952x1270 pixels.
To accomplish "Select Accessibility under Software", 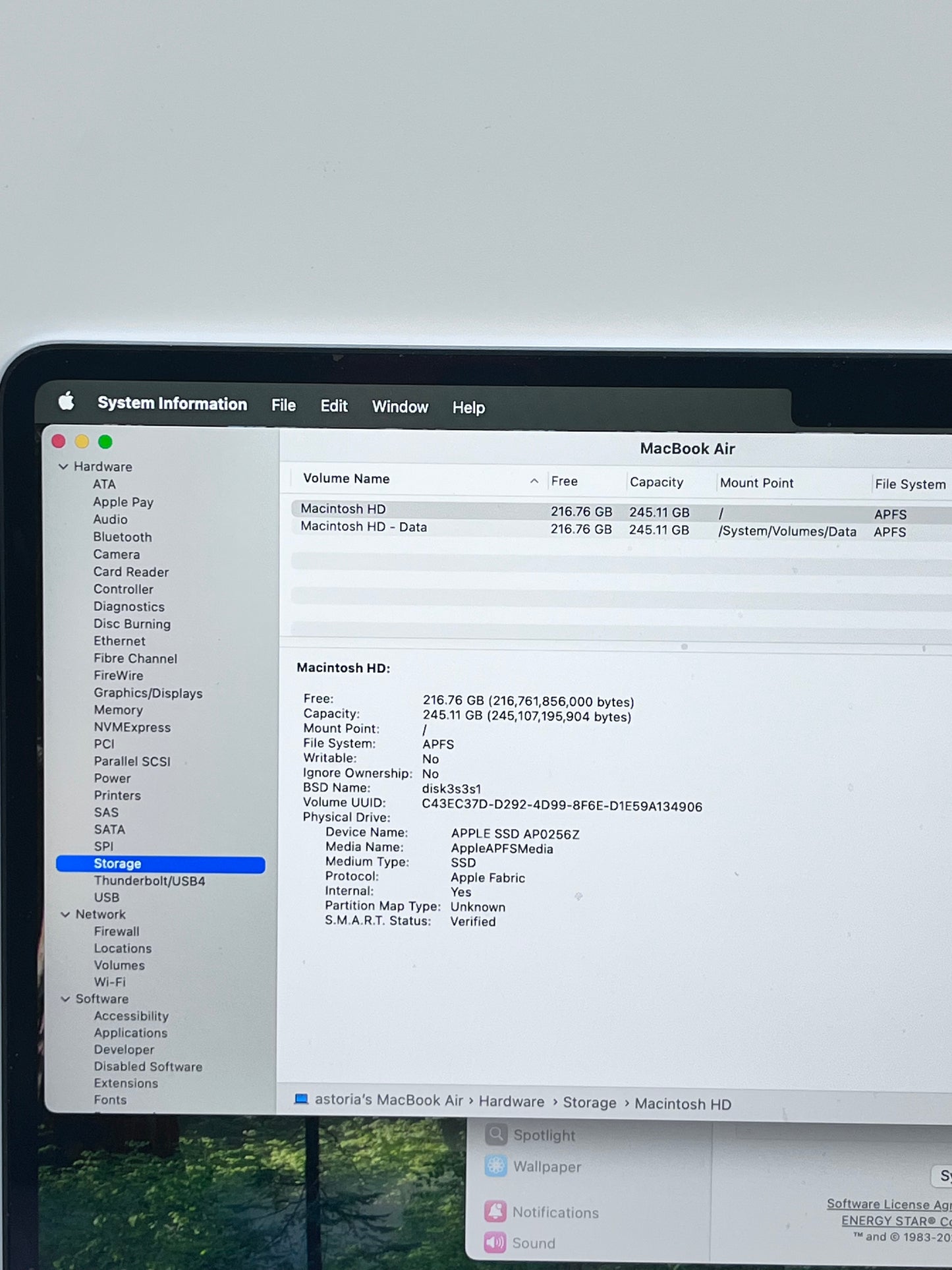I will (131, 1016).
